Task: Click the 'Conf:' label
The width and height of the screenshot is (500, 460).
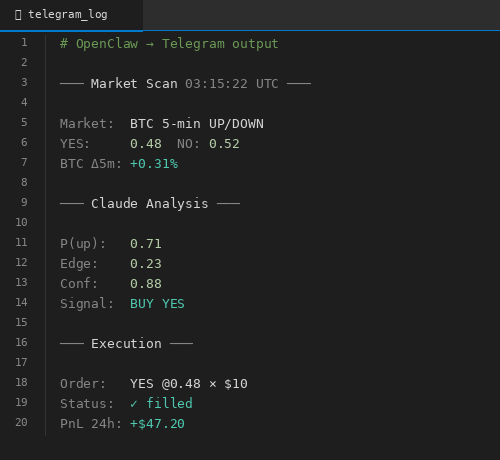Action: click(x=79, y=284)
